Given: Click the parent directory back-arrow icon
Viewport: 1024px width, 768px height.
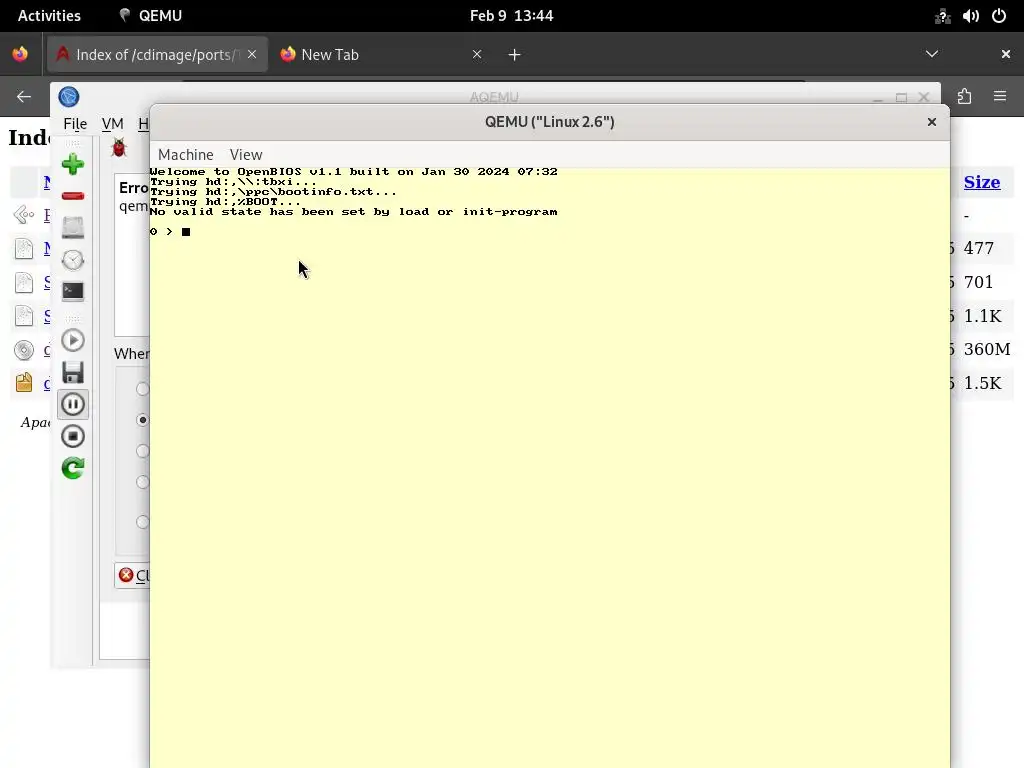Looking at the screenshot, I should [x=24, y=214].
